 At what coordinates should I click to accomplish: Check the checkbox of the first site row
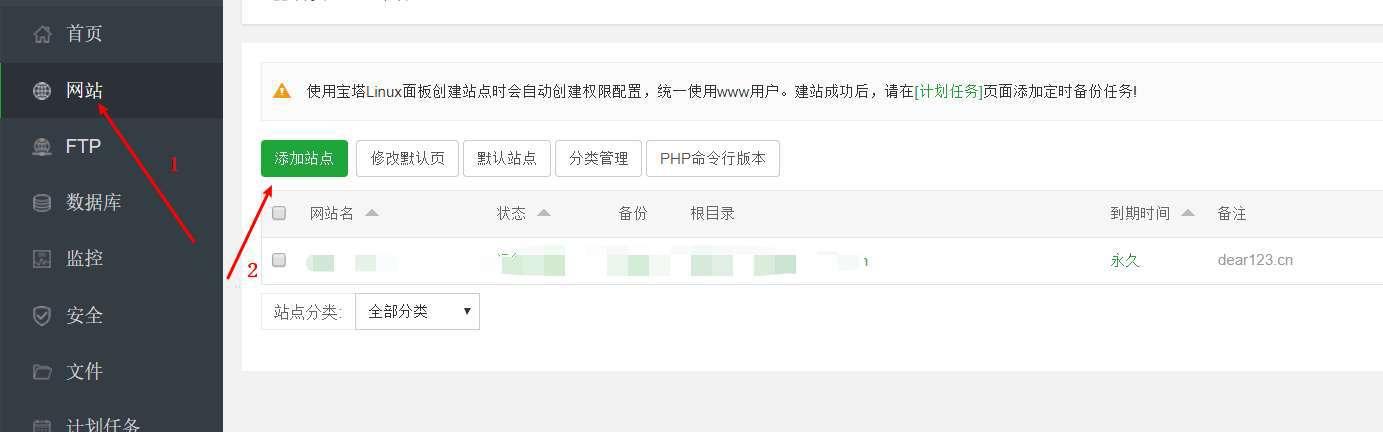point(279,260)
